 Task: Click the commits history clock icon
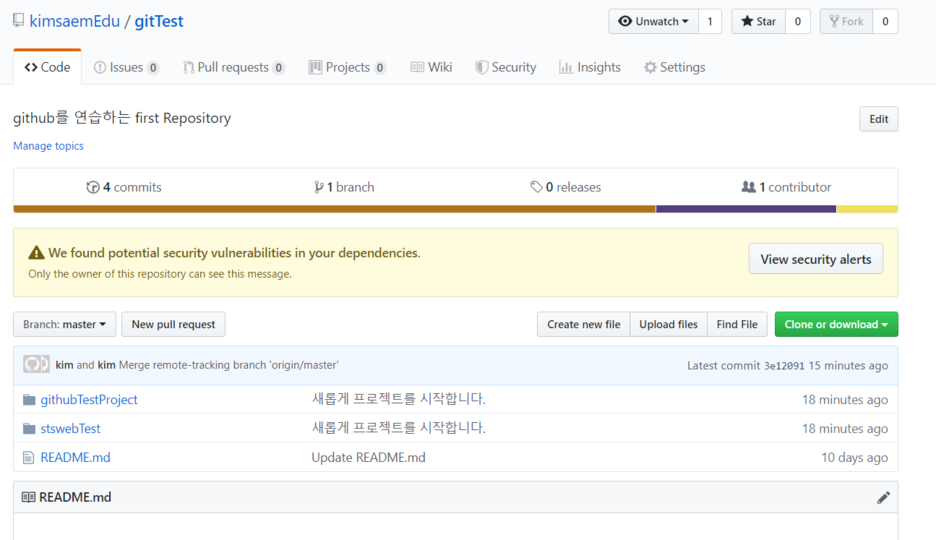click(x=93, y=187)
